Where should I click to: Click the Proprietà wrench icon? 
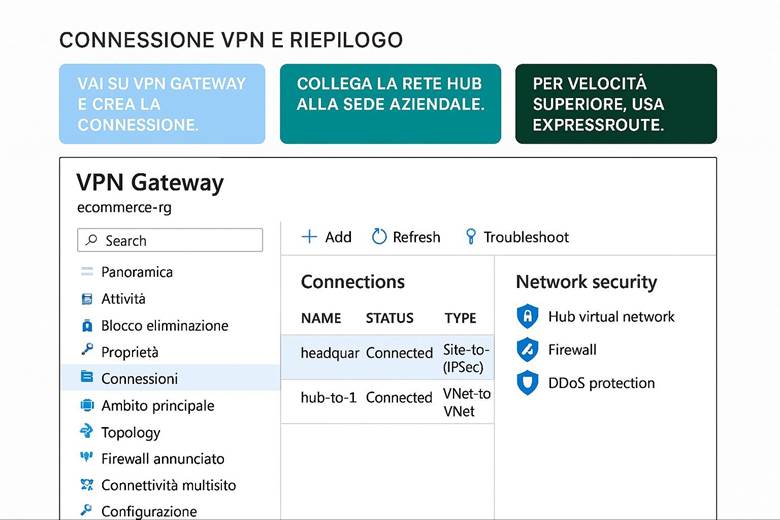(86, 352)
